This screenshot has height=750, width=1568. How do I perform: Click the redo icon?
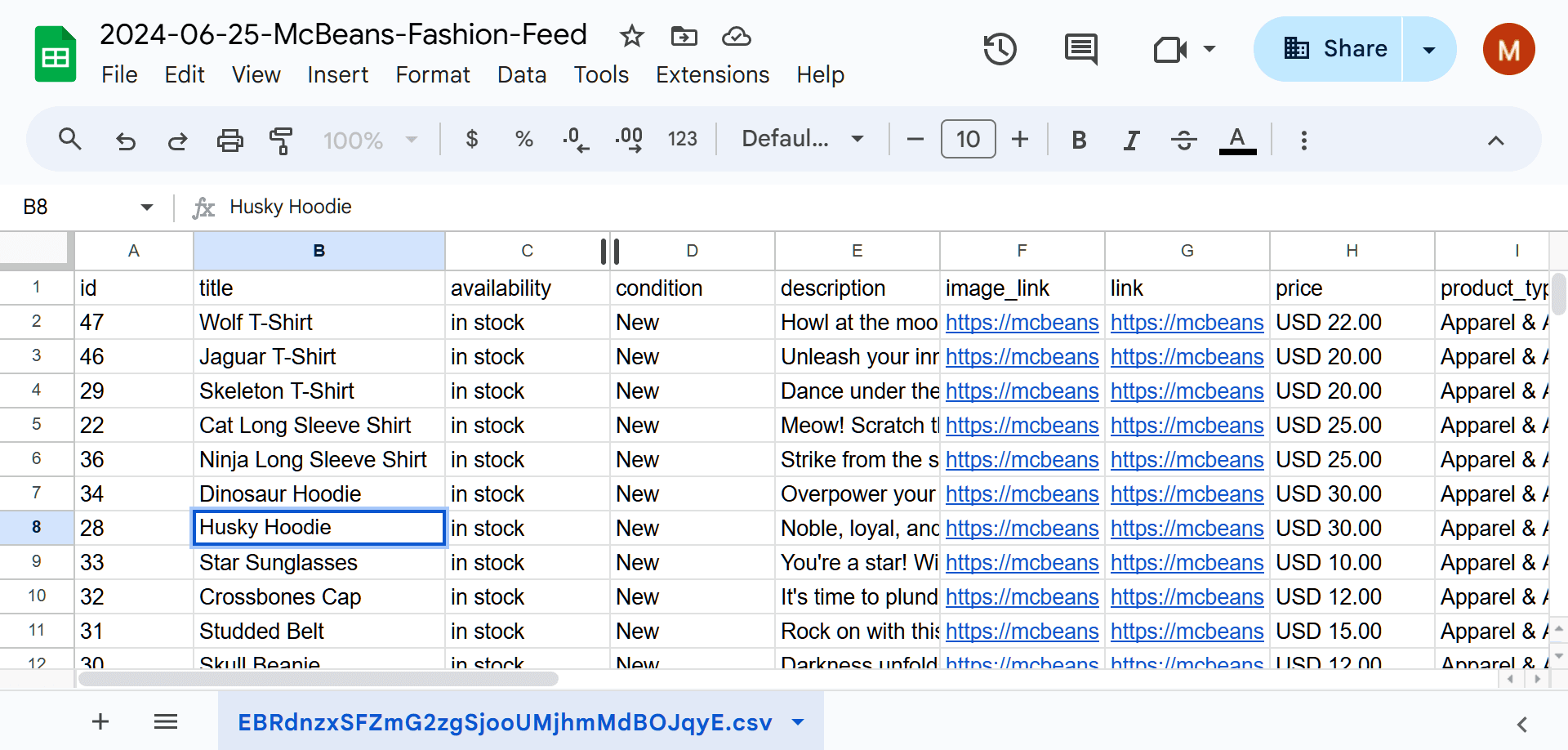(x=177, y=140)
